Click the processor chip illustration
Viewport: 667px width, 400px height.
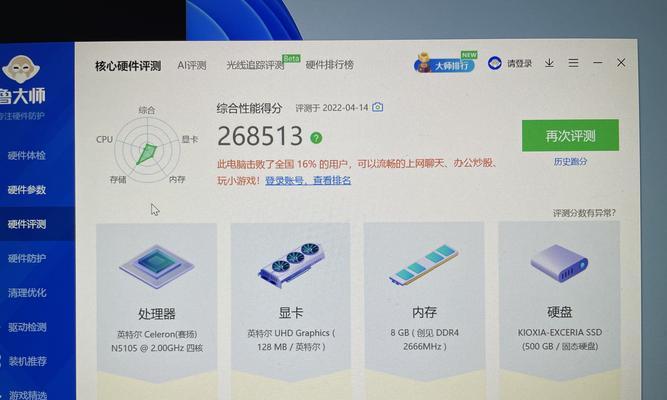click(x=157, y=266)
